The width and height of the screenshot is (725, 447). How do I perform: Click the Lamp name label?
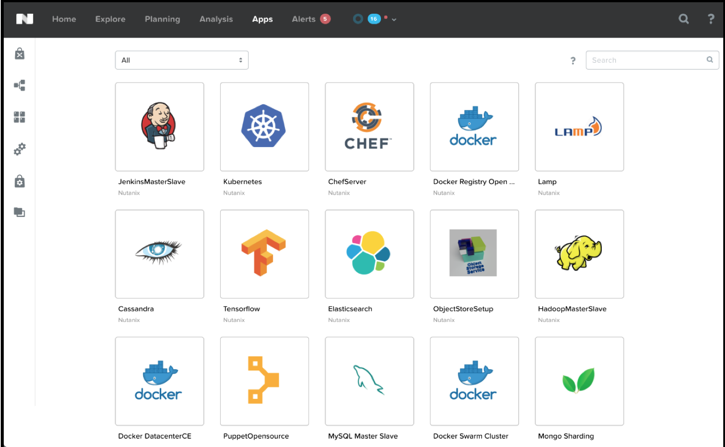coord(547,182)
